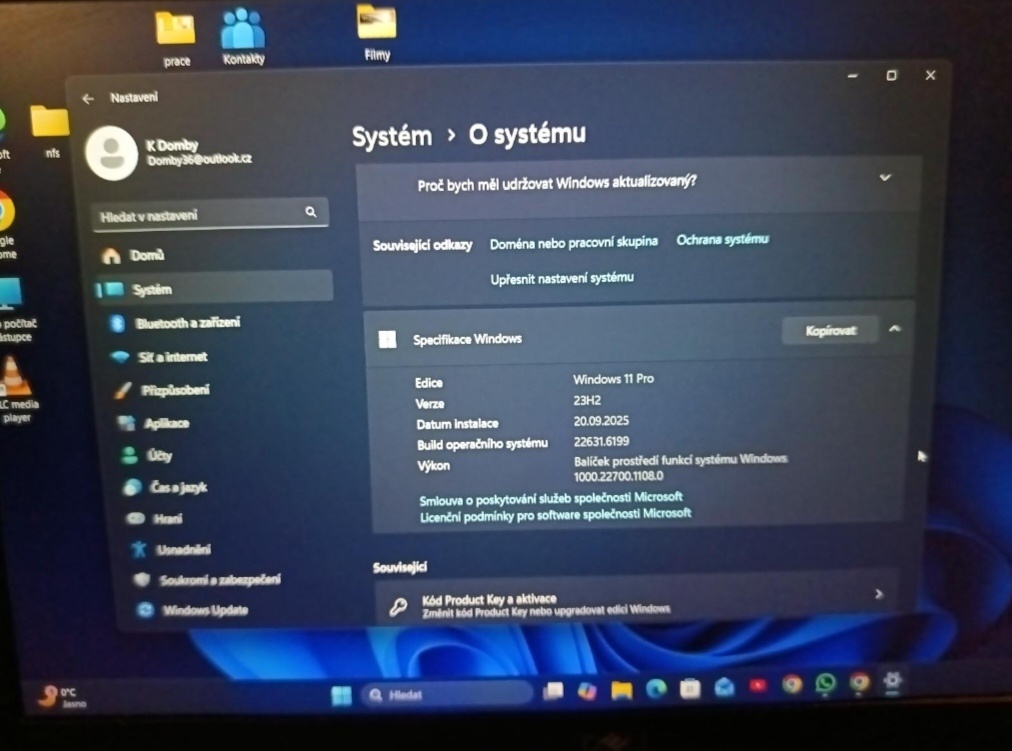Viewport: 1012px width, 751px height.
Task: Click the Start button
Action: pos(342,692)
